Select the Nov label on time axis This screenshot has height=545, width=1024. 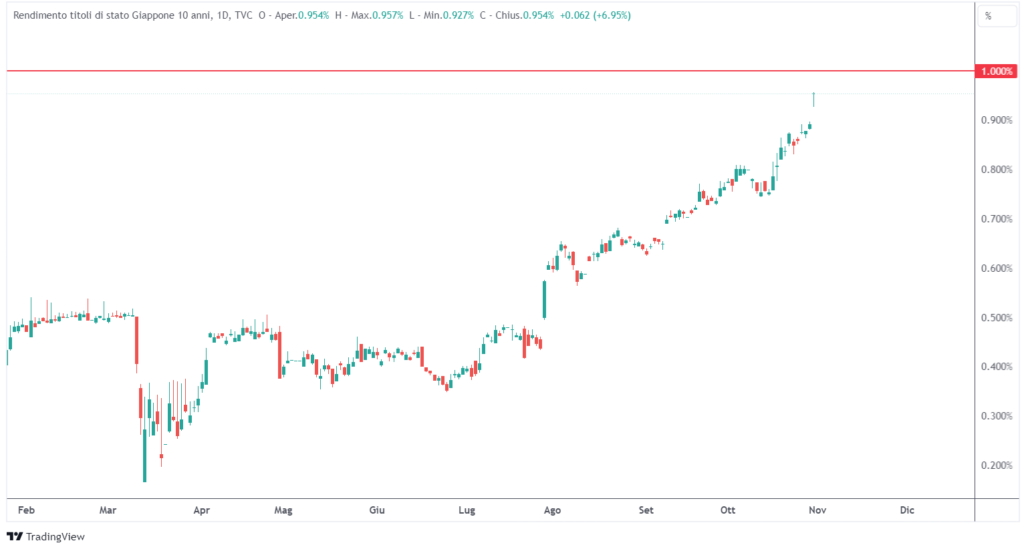point(816,510)
